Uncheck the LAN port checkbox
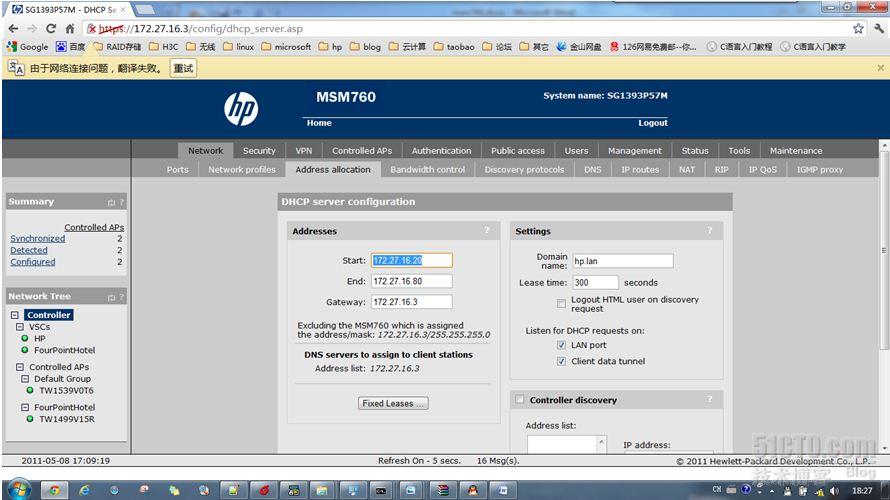 [x=561, y=345]
